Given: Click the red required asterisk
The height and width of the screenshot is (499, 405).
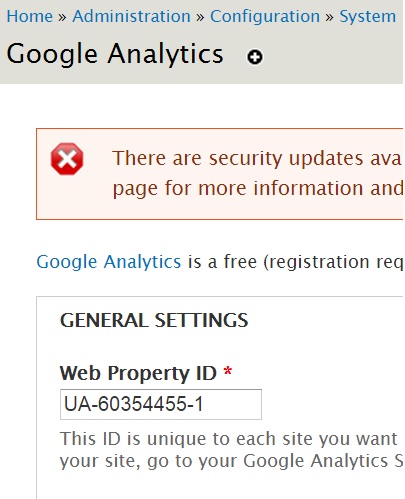Looking at the screenshot, I should point(228,371).
